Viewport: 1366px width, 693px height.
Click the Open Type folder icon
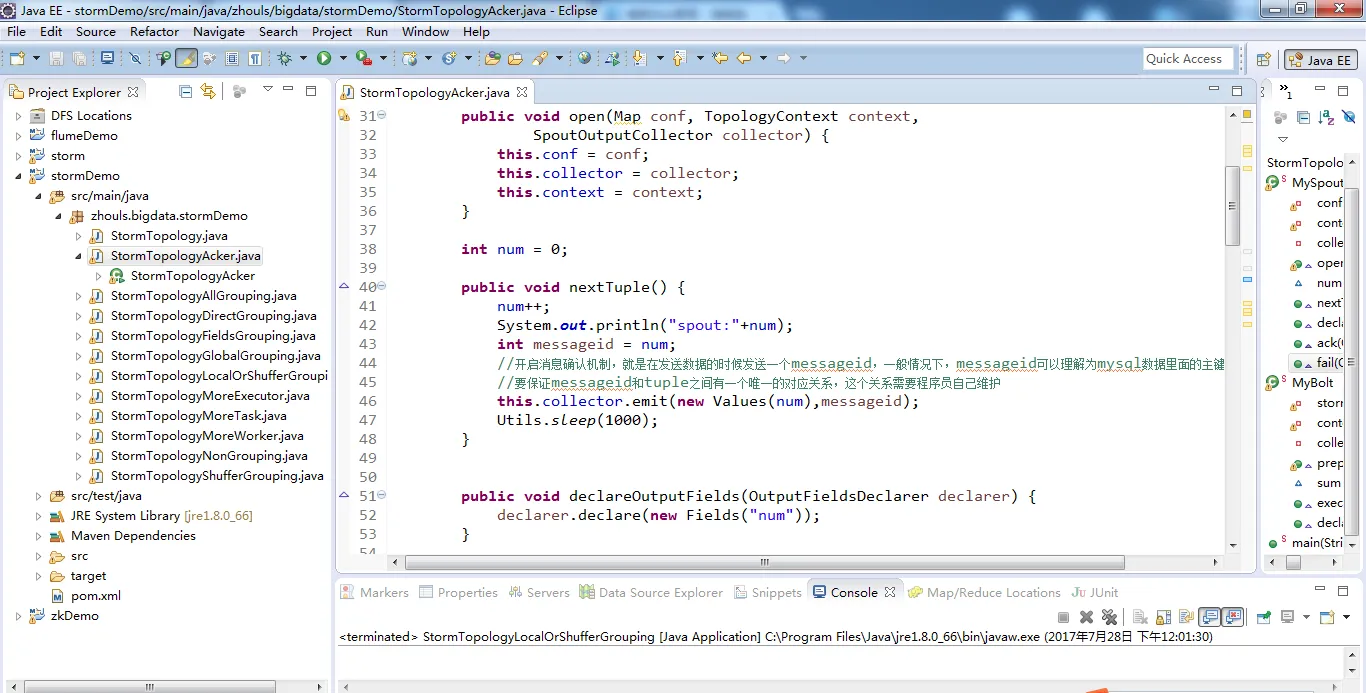(493, 59)
